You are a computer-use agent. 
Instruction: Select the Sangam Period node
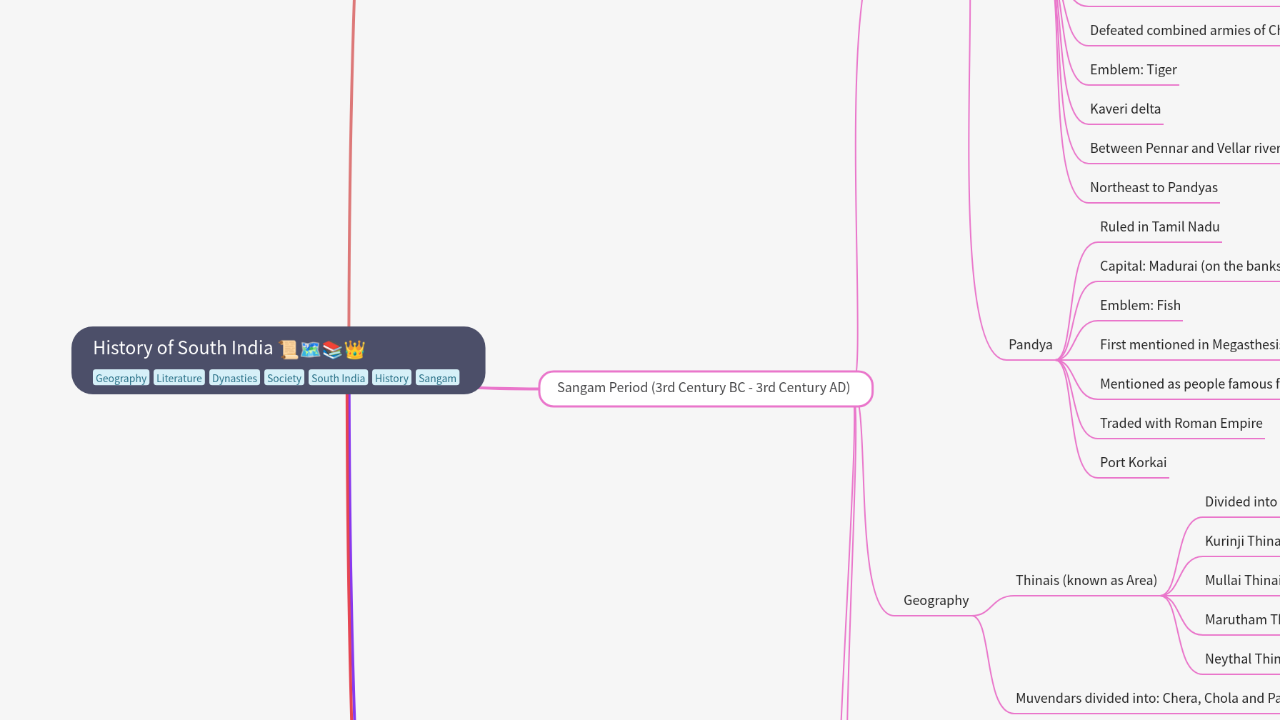[704, 388]
